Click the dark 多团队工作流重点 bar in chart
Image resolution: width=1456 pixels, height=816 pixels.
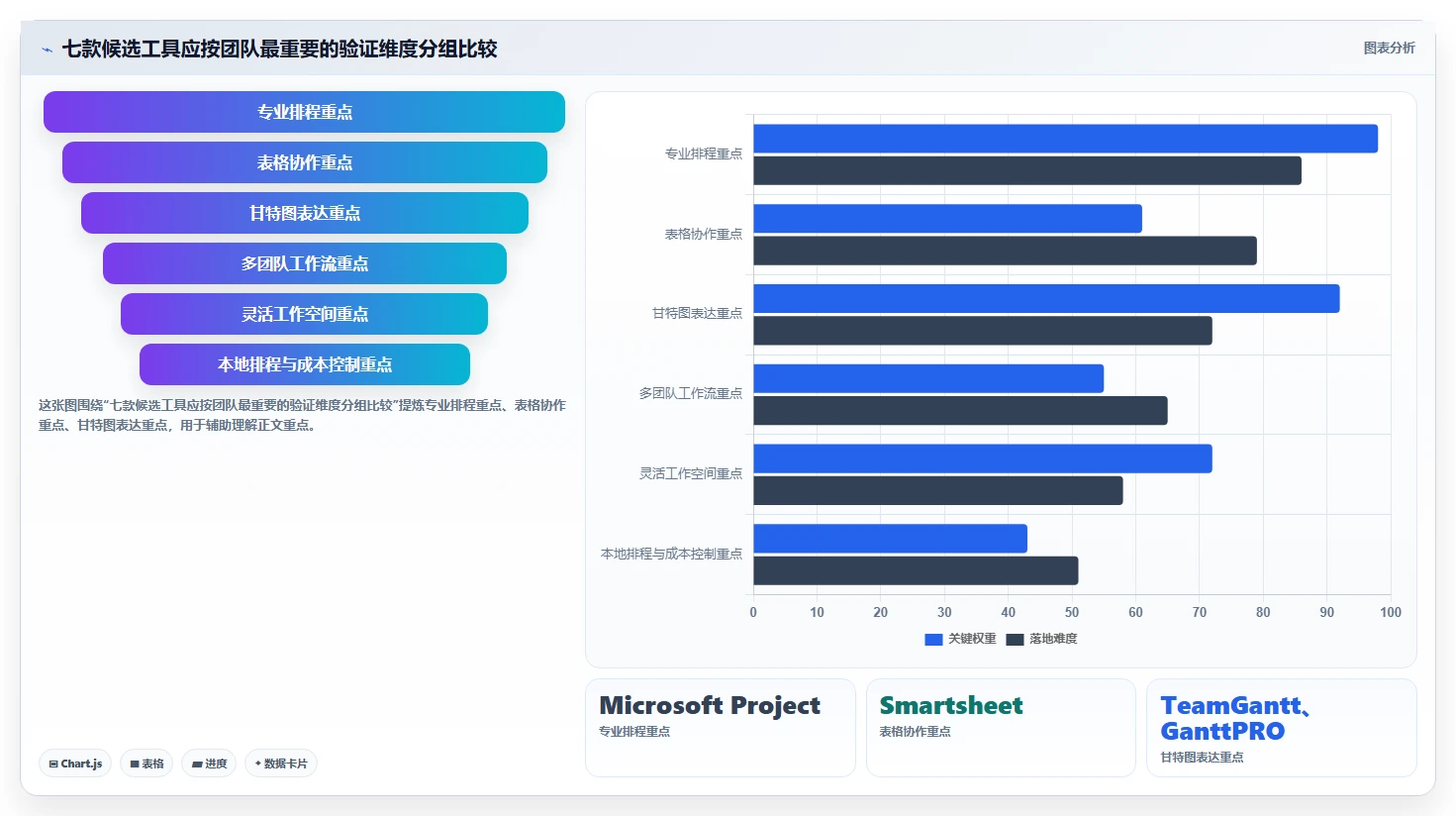pos(960,410)
